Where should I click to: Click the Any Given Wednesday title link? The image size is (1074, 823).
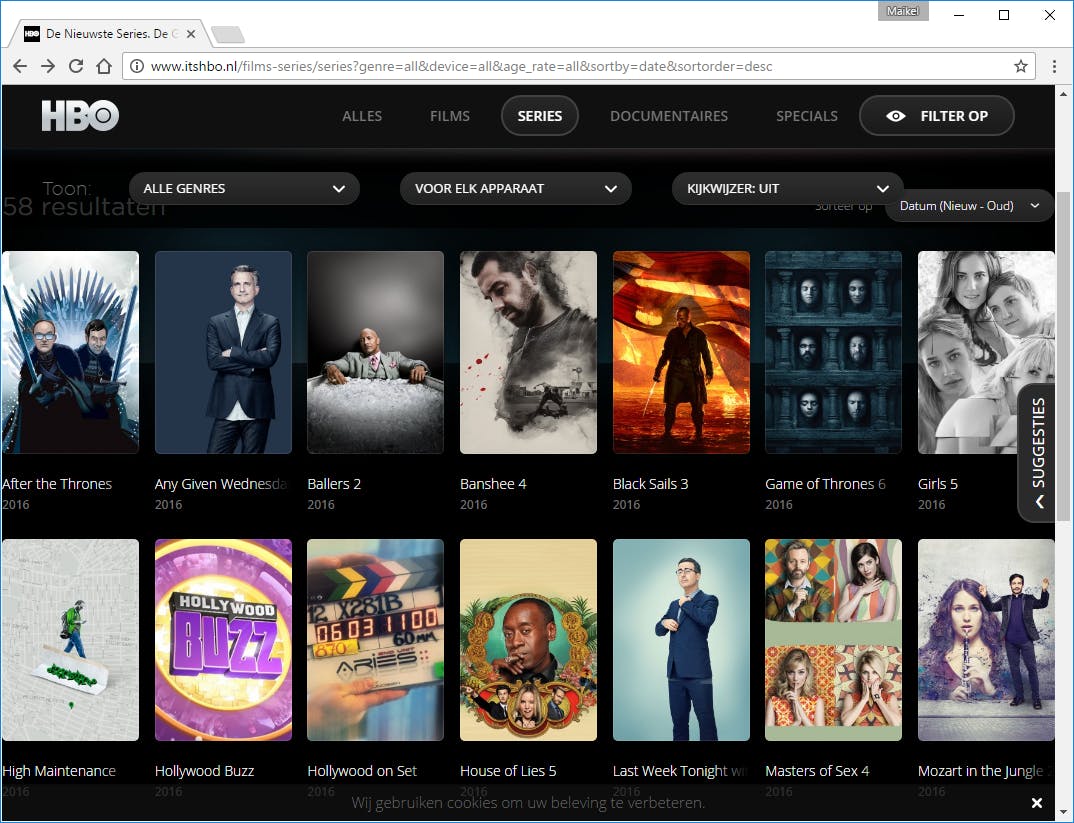(221, 484)
